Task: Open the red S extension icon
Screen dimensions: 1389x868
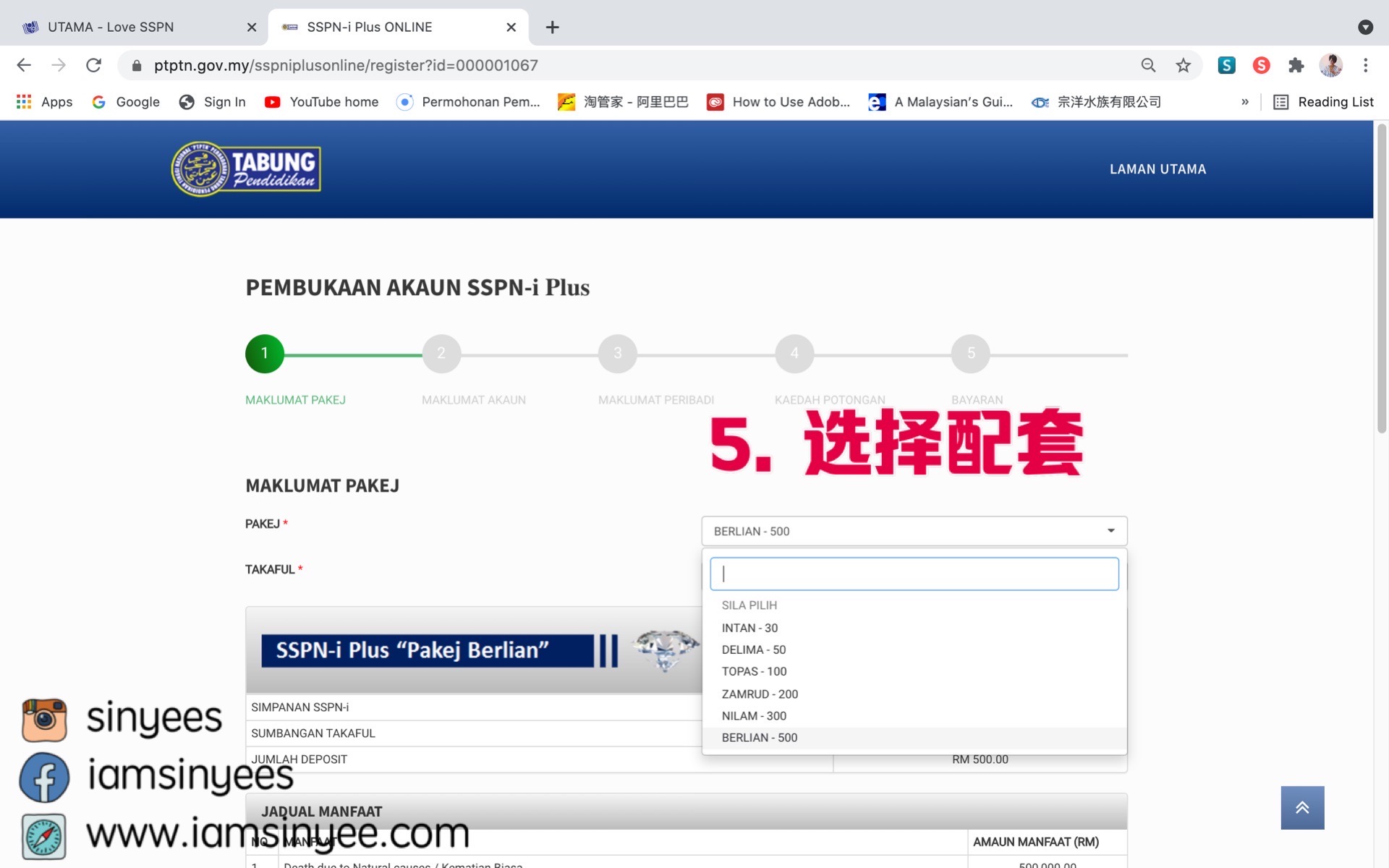Action: (x=1261, y=65)
